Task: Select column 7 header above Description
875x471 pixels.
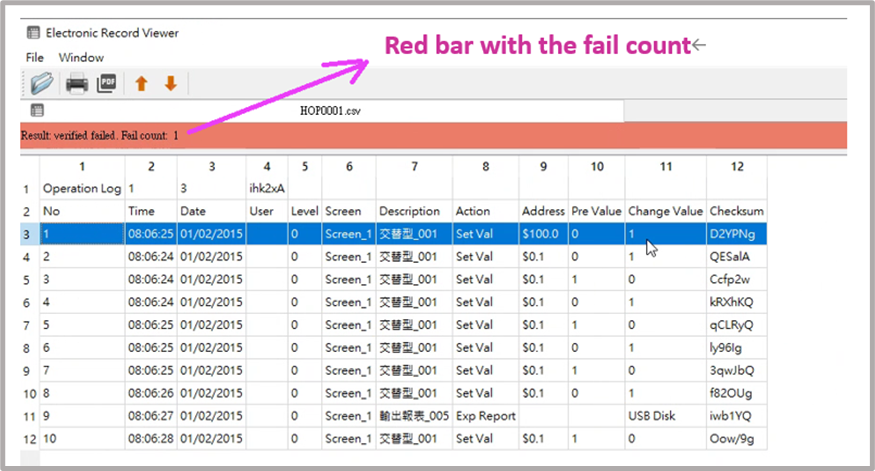Action: 414,167
